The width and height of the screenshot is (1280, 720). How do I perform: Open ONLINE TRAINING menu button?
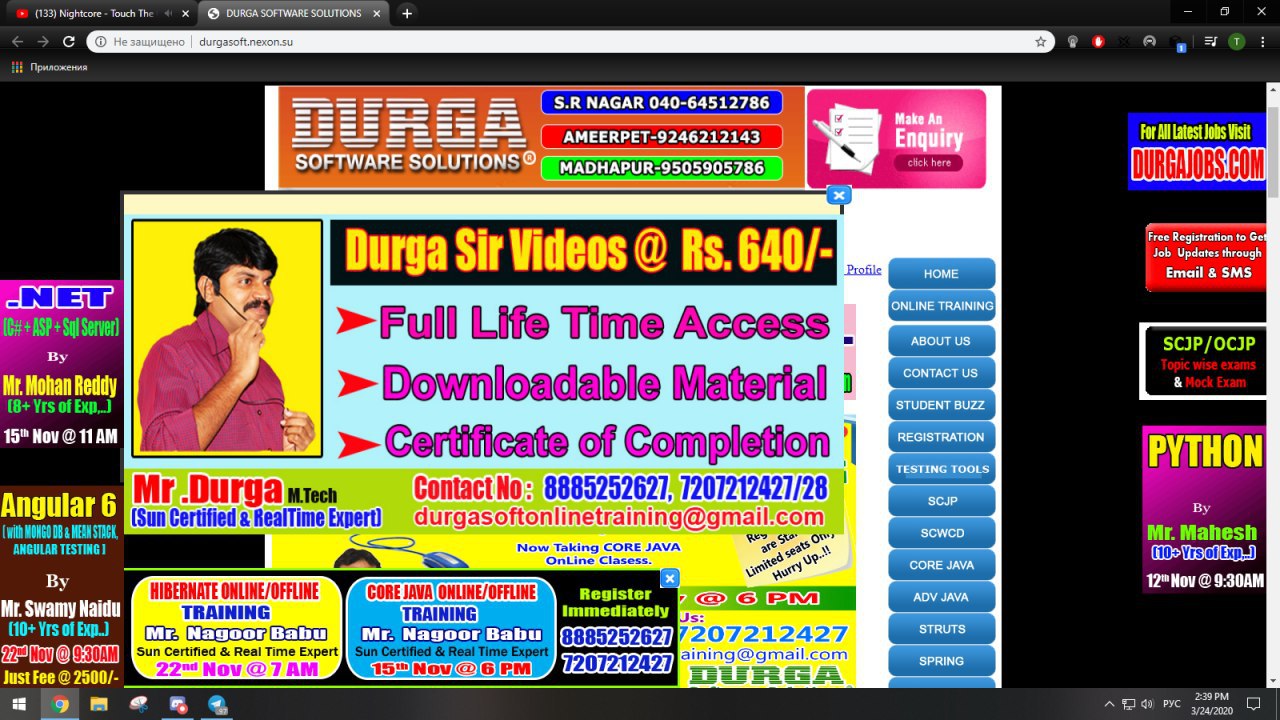pyautogui.click(x=941, y=306)
